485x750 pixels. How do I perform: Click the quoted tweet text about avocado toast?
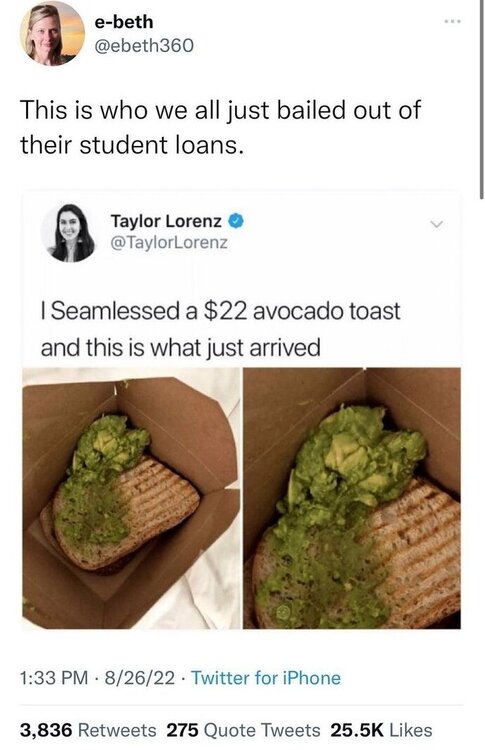point(220,329)
